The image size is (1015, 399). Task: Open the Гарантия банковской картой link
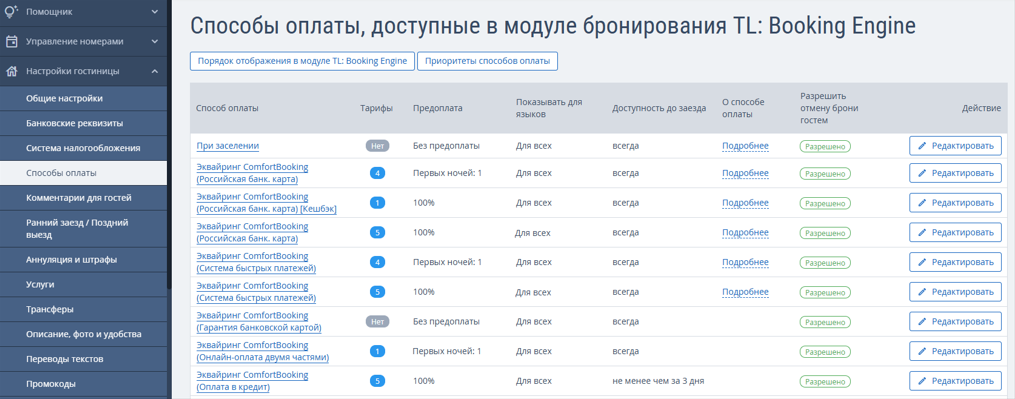[259, 322]
